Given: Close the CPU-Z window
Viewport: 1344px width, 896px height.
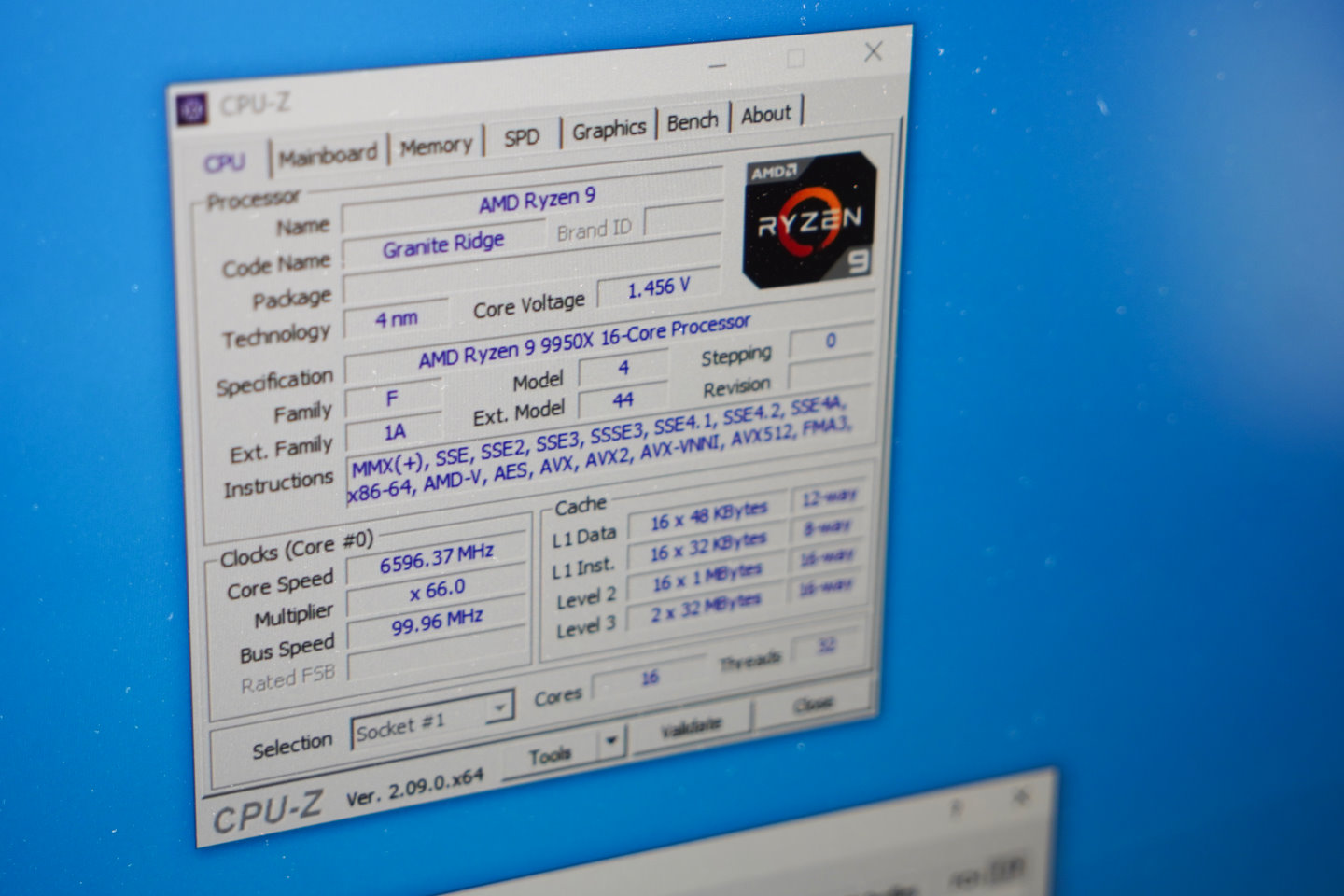Looking at the screenshot, I should tap(873, 52).
